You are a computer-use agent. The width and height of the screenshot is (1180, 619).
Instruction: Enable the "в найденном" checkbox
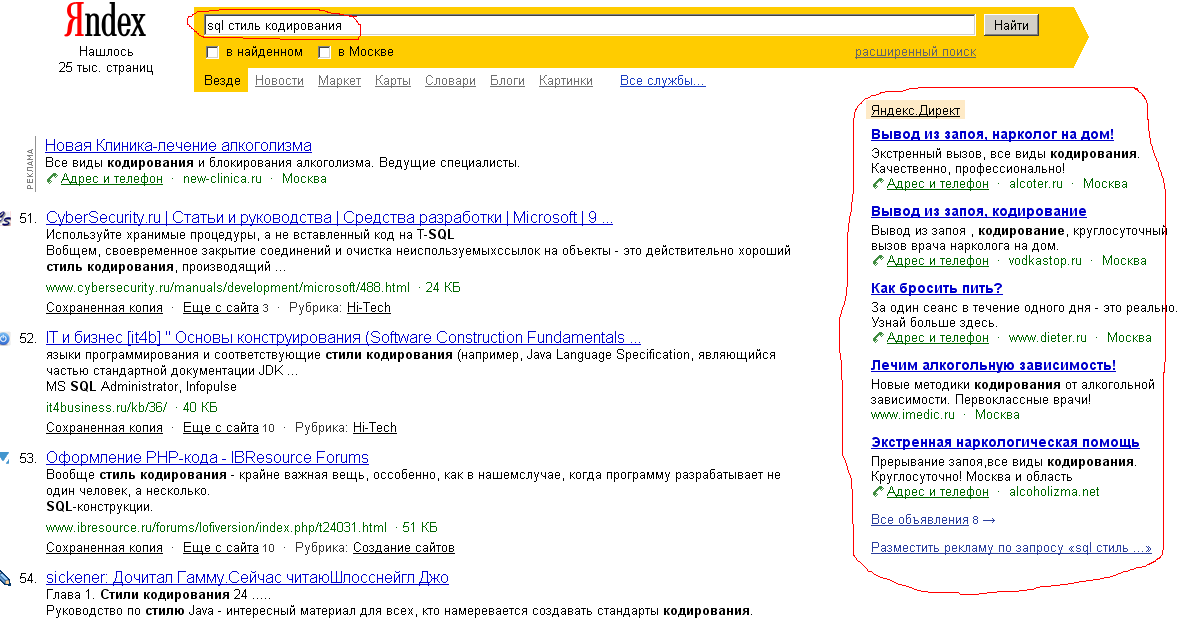pos(212,52)
